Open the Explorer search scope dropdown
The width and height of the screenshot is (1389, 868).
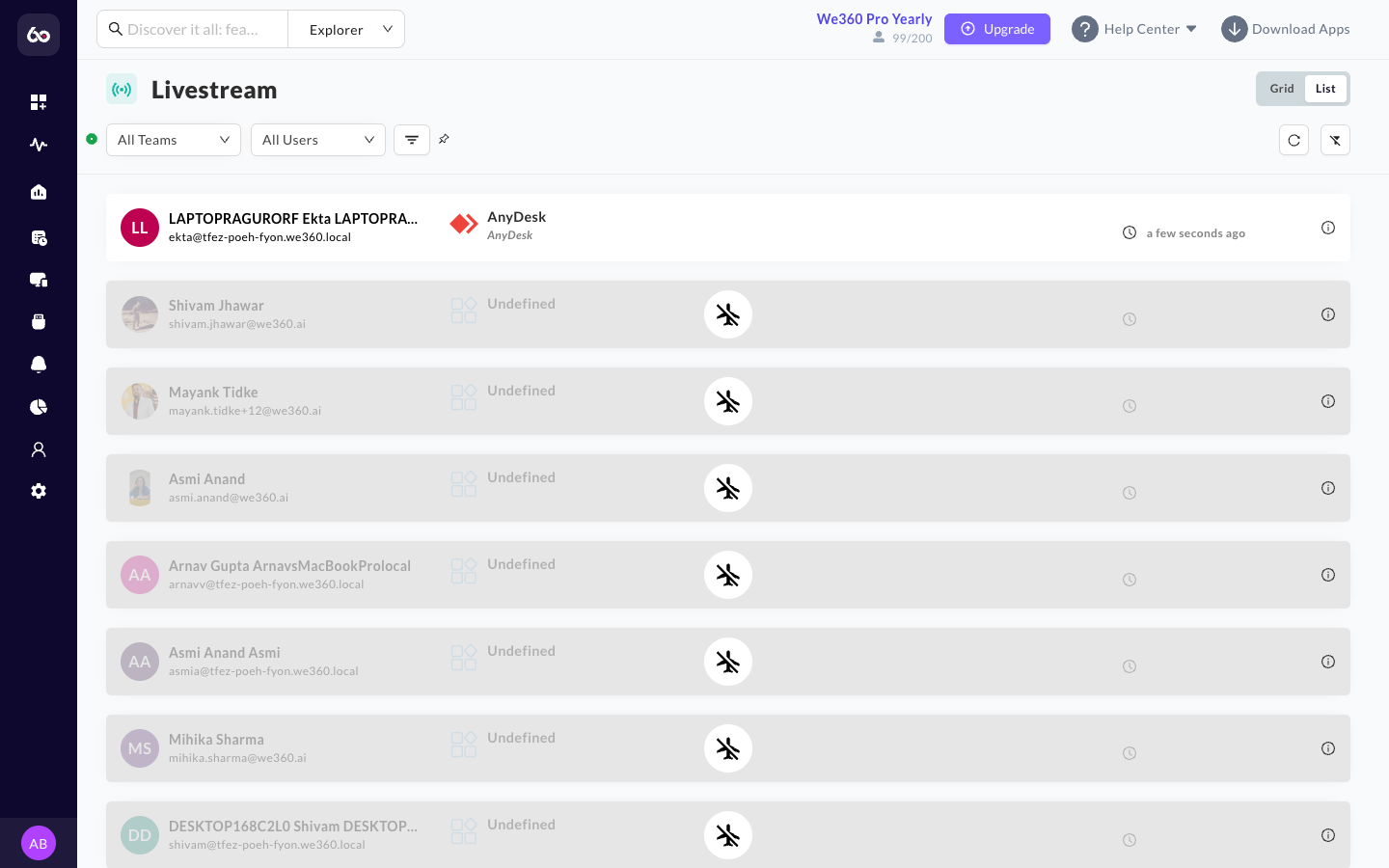click(x=346, y=29)
